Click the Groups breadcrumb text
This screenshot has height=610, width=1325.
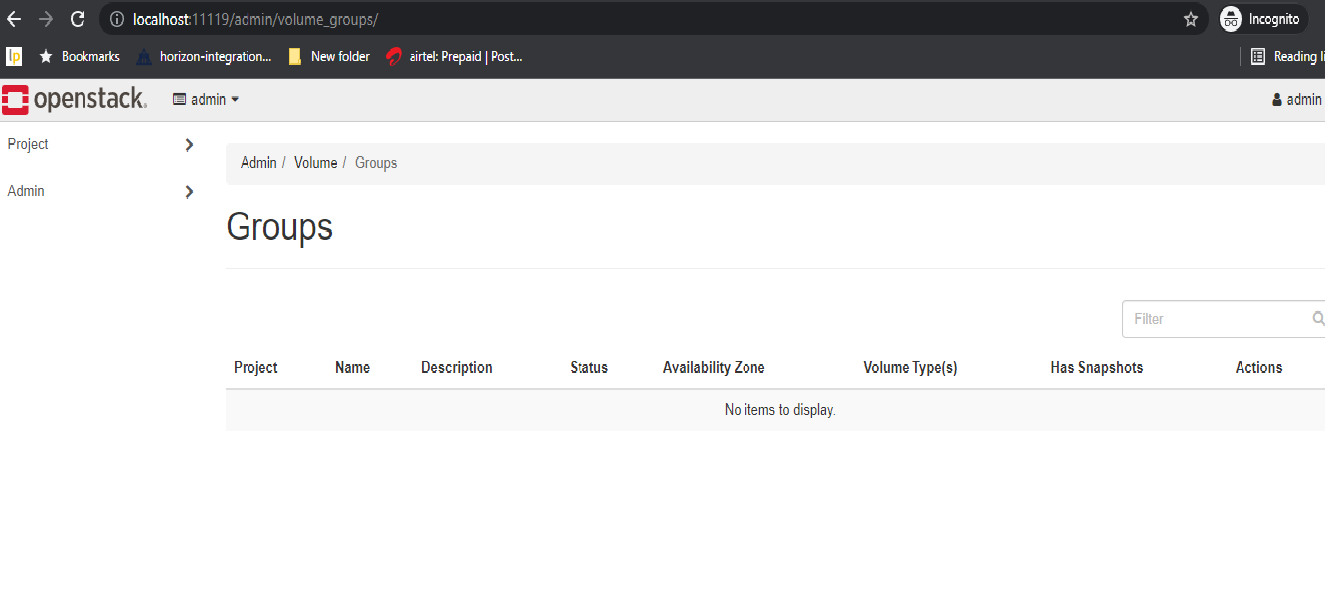pos(376,163)
